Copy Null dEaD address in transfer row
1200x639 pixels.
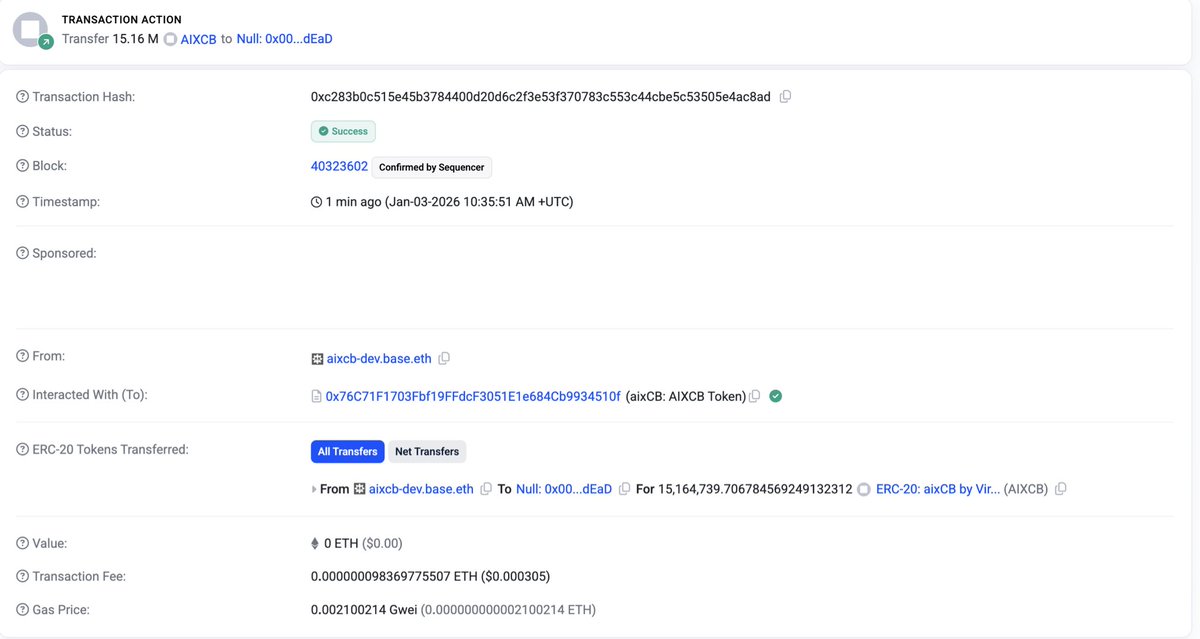pos(624,489)
